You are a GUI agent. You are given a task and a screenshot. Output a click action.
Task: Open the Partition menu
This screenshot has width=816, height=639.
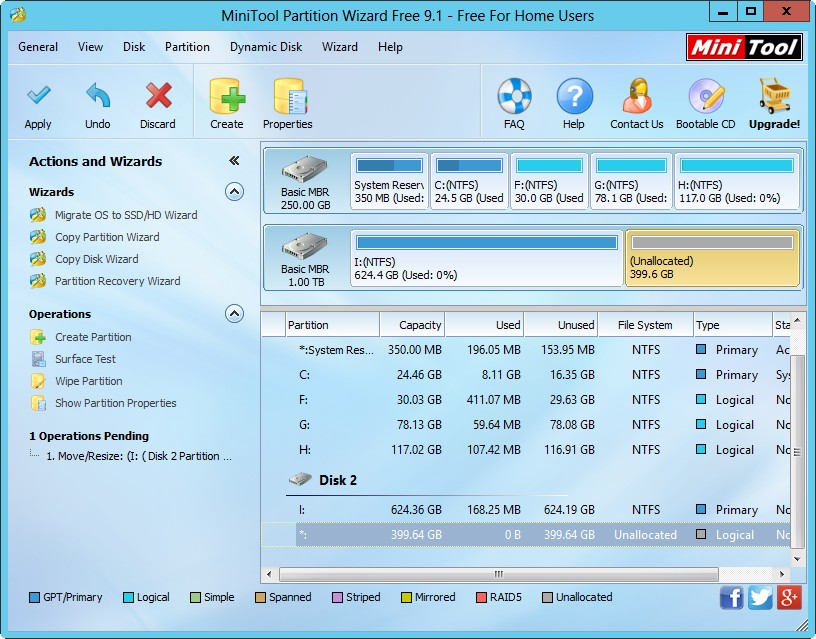click(x=187, y=47)
